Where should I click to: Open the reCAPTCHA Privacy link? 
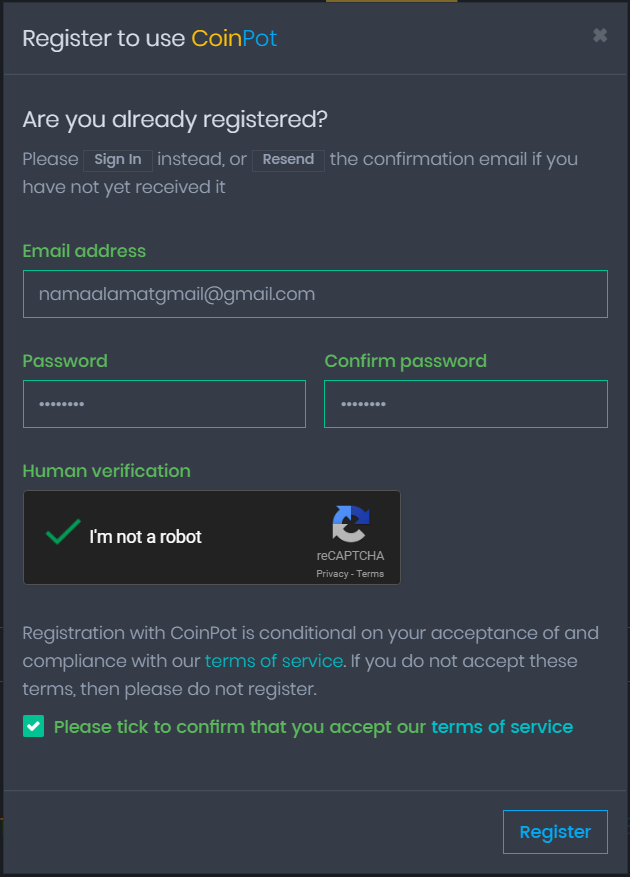[x=332, y=574]
